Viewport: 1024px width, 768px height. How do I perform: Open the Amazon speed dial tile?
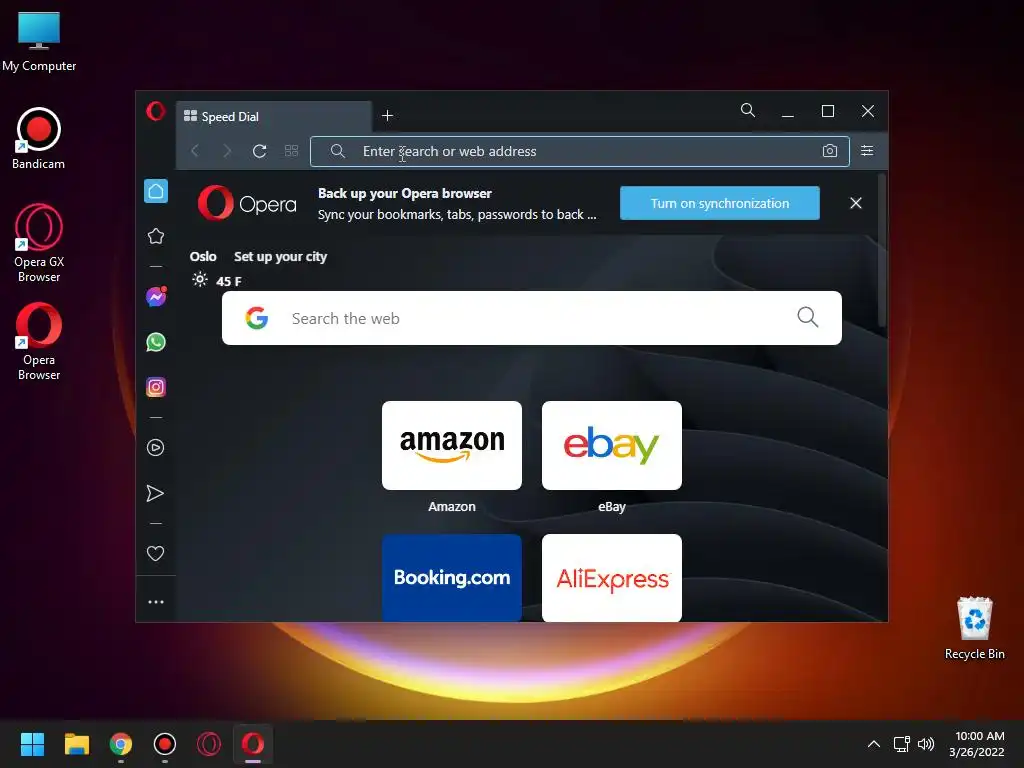click(452, 445)
